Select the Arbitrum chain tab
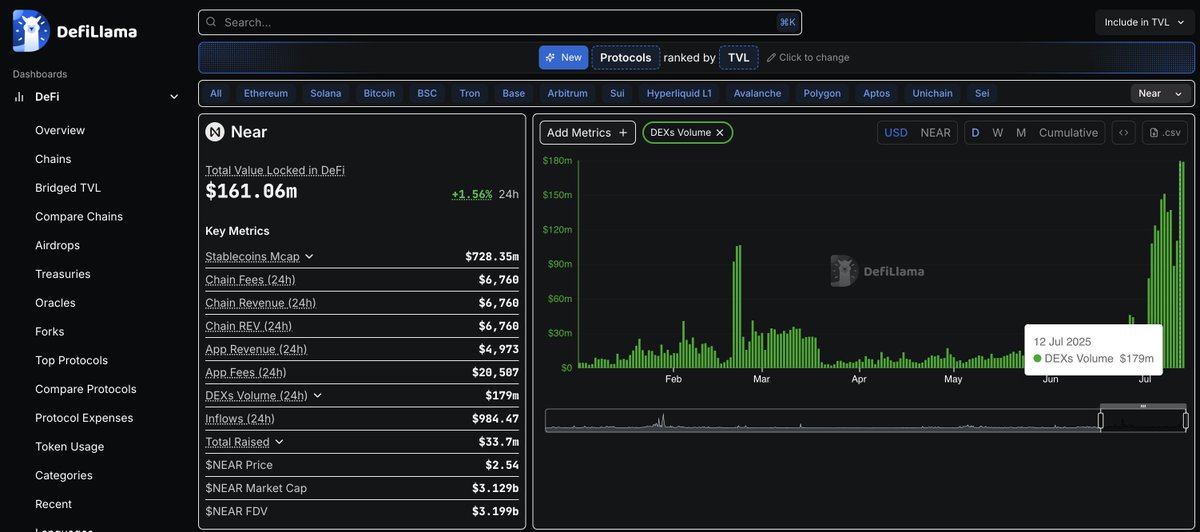Viewport: 1200px width, 532px height. 568,93
